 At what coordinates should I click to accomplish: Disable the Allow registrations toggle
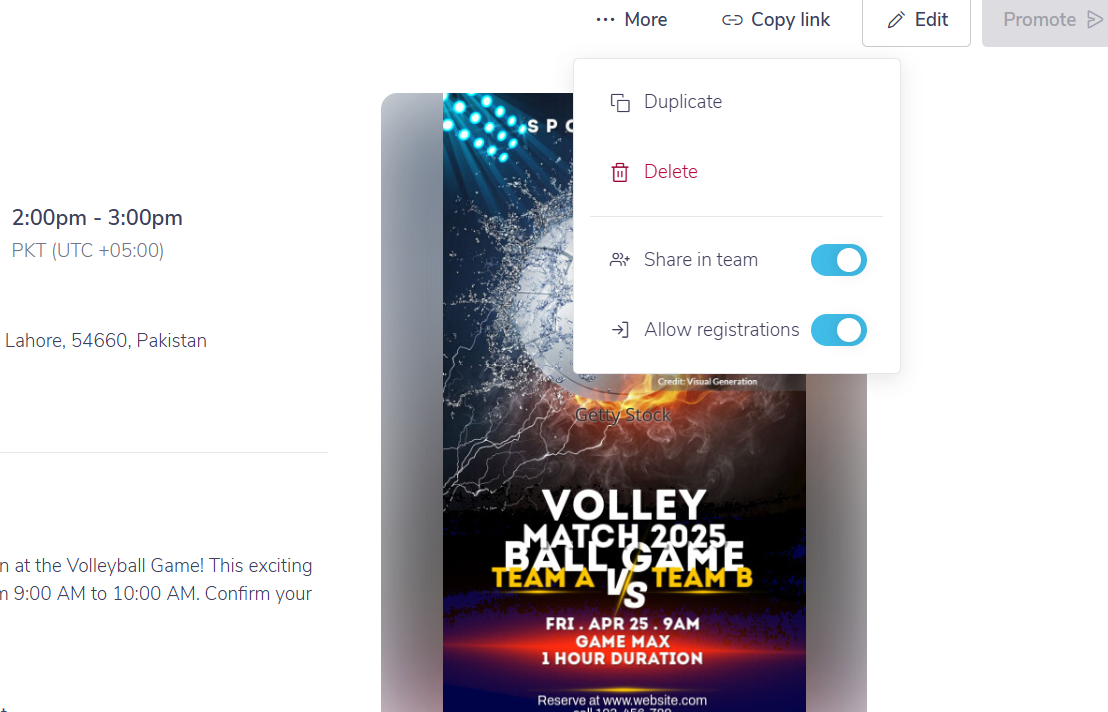pos(839,330)
